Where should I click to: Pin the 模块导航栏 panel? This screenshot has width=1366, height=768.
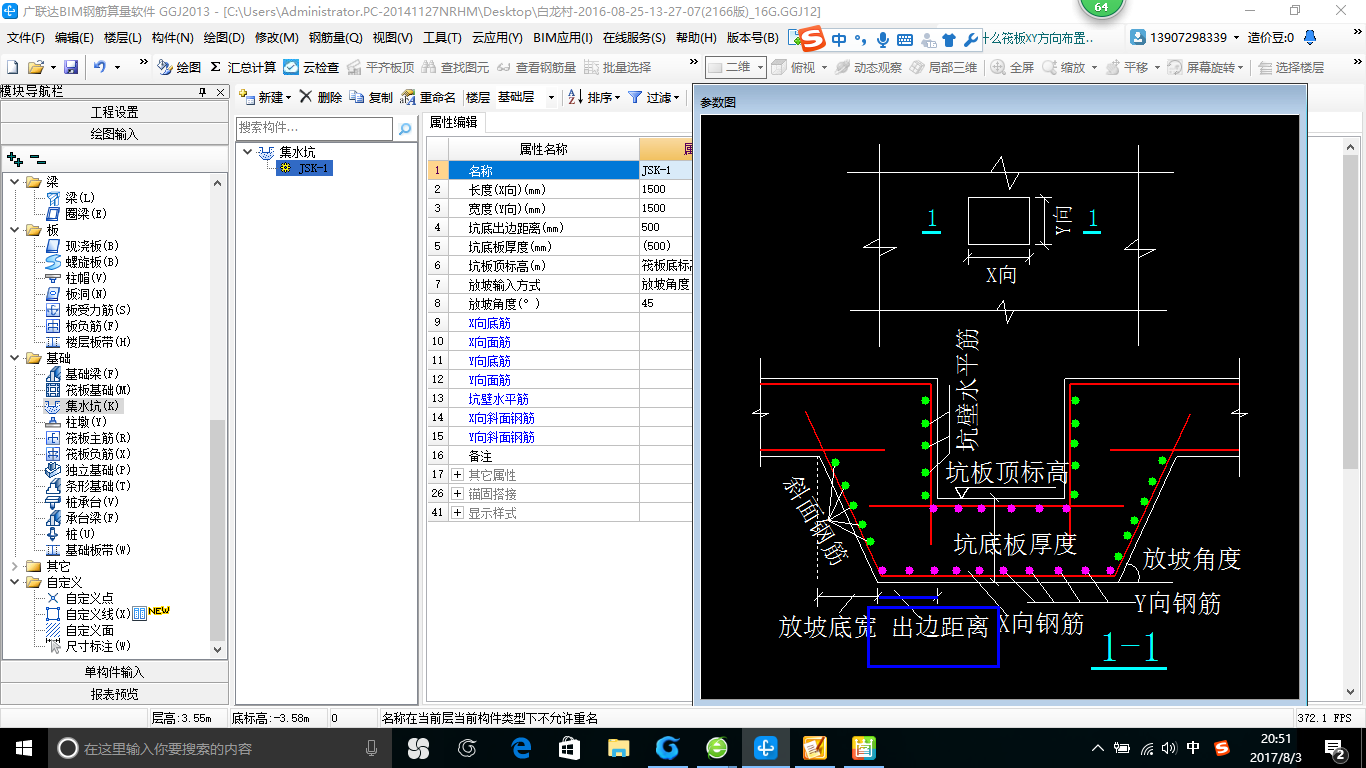(x=202, y=91)
